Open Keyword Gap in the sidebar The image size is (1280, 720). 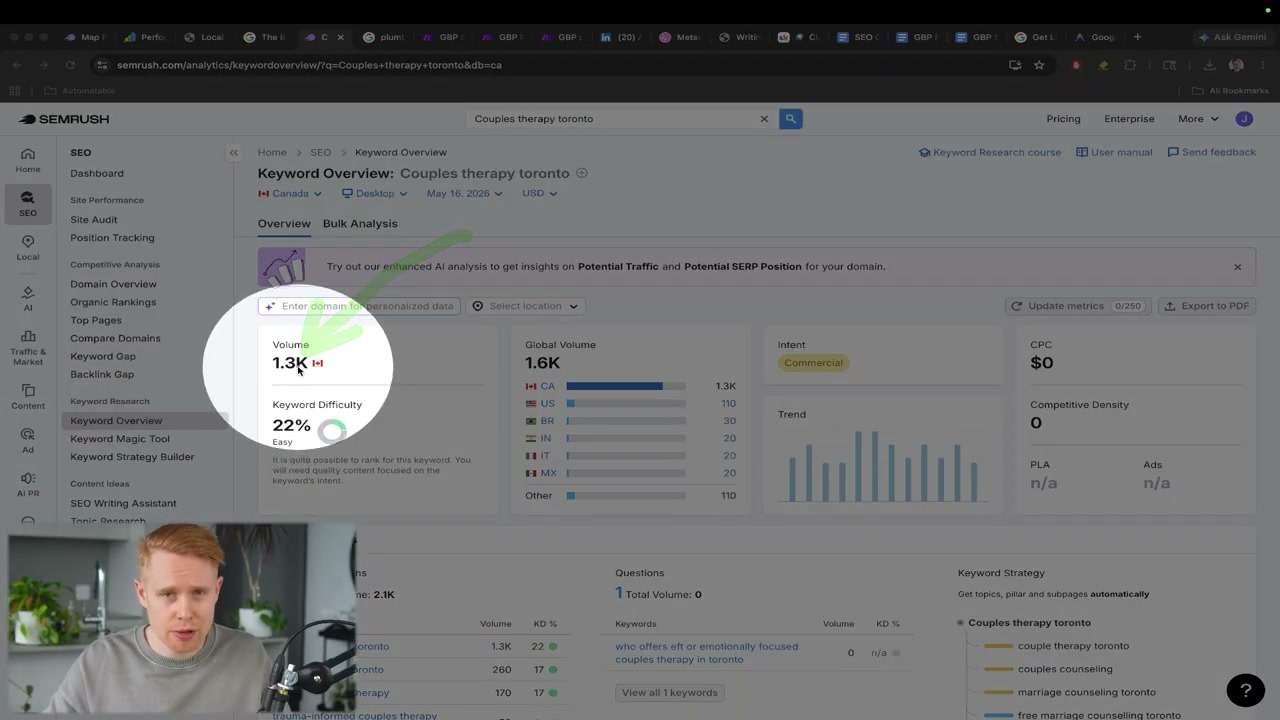[x=103, y=356]
